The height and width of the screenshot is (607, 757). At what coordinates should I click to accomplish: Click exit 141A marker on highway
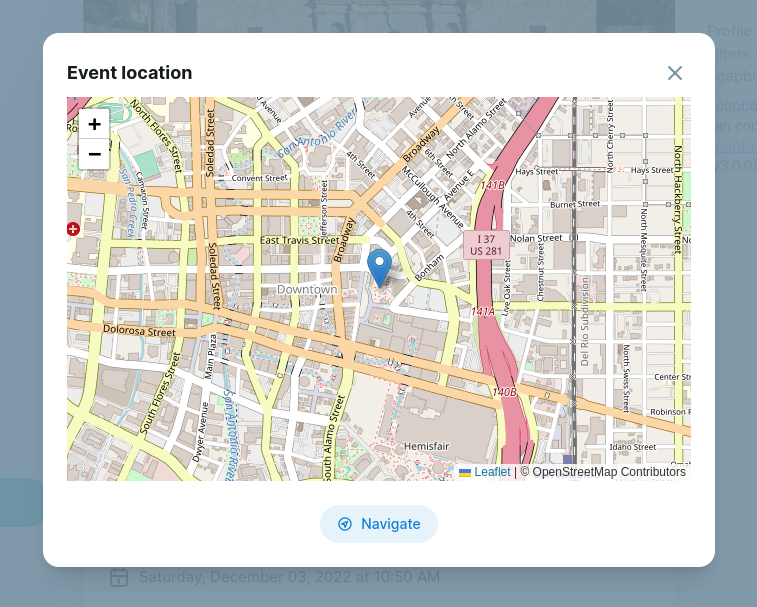click(x=483, y=312)
